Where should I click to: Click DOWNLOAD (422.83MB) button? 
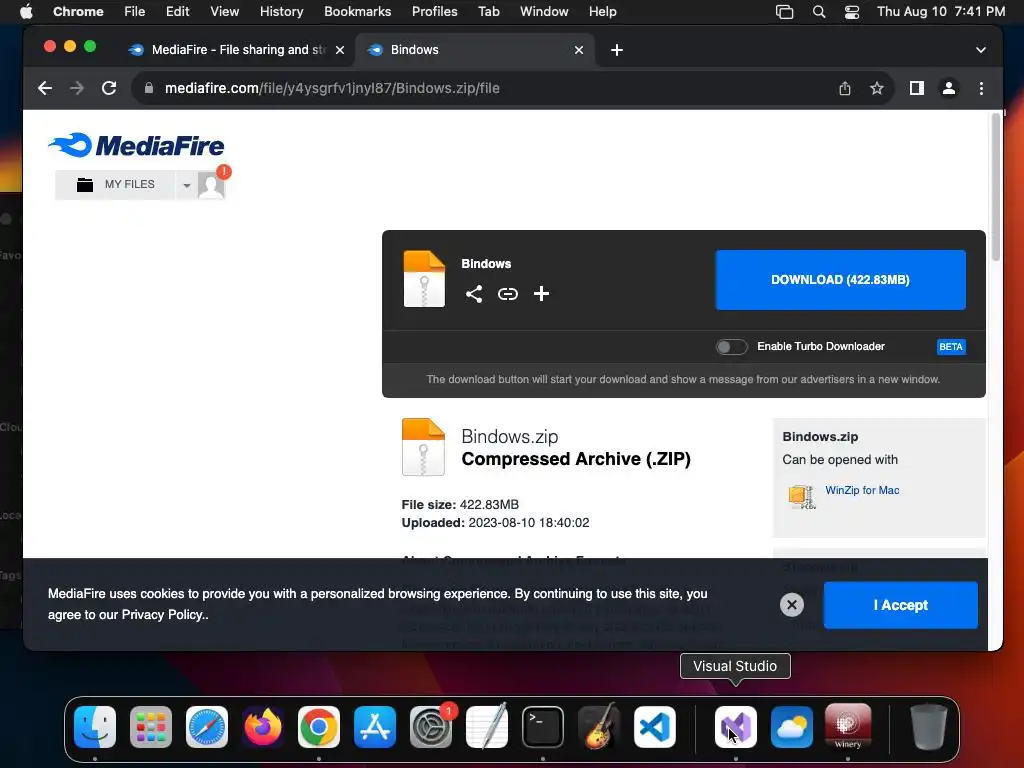pos(840,280)
